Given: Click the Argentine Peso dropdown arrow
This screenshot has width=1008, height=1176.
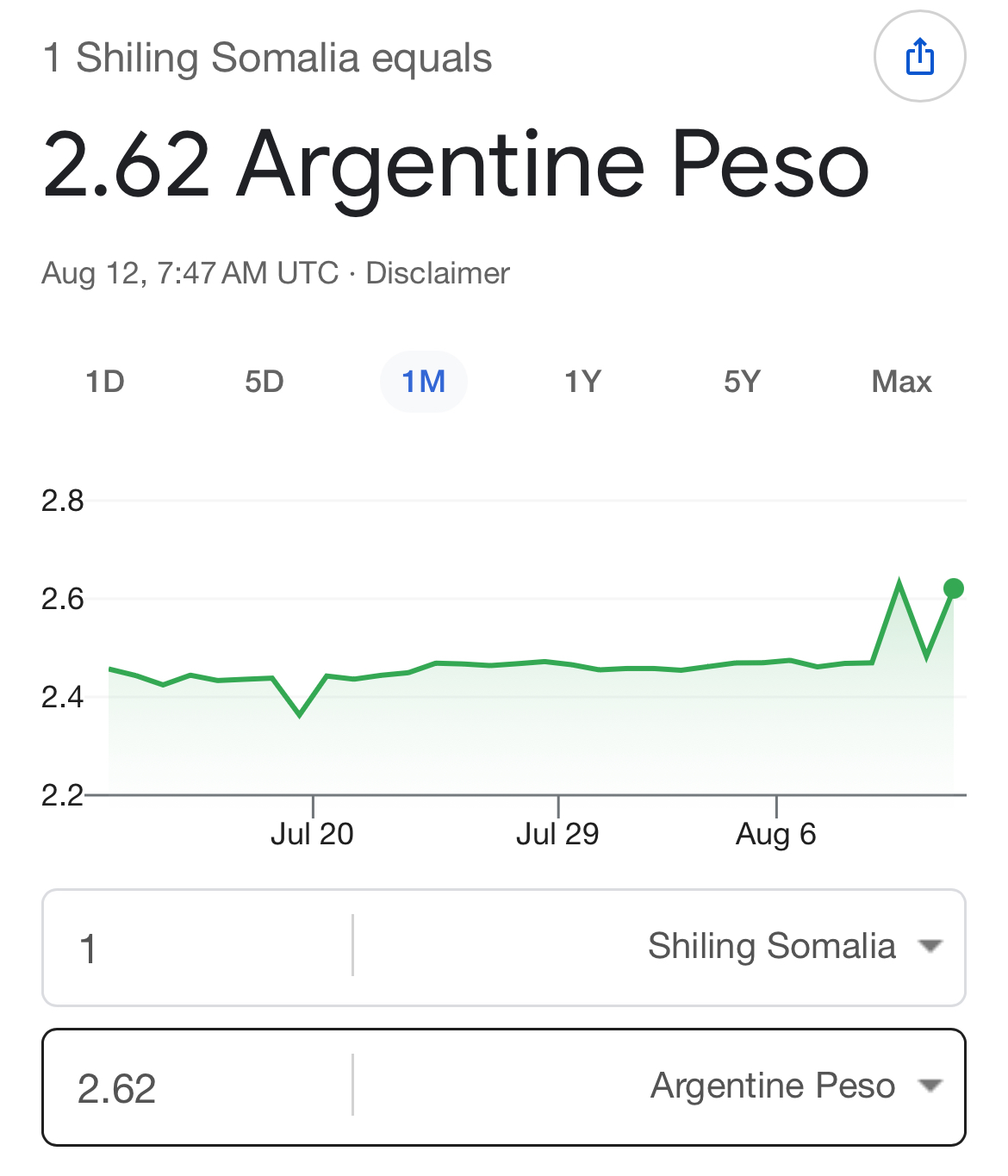Looking at the screenshot, I should [x=930, y=1086].
